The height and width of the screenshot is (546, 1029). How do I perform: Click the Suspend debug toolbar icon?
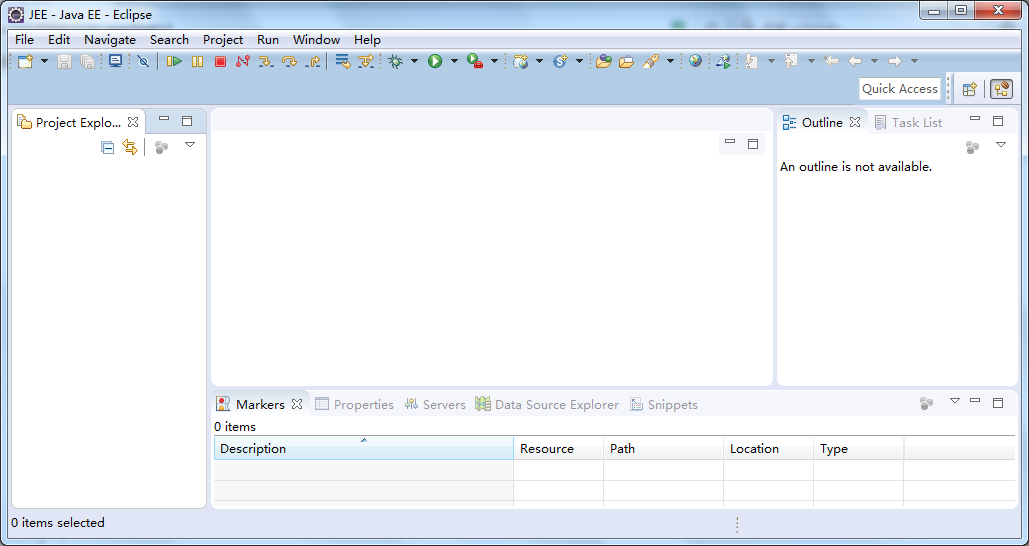pyautogui.click(x=197, y=62)
